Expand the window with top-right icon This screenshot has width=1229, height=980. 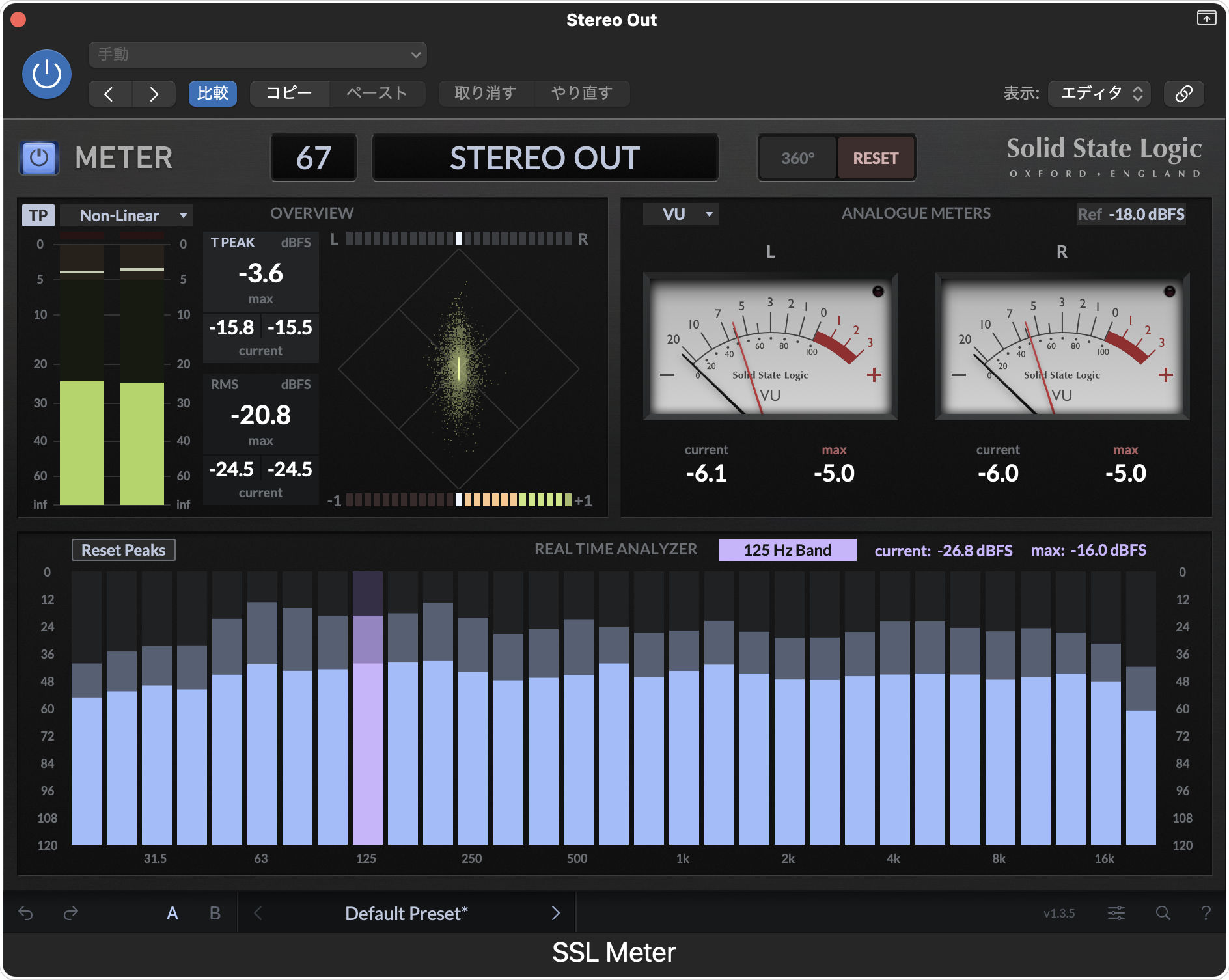coord(1206,18)
